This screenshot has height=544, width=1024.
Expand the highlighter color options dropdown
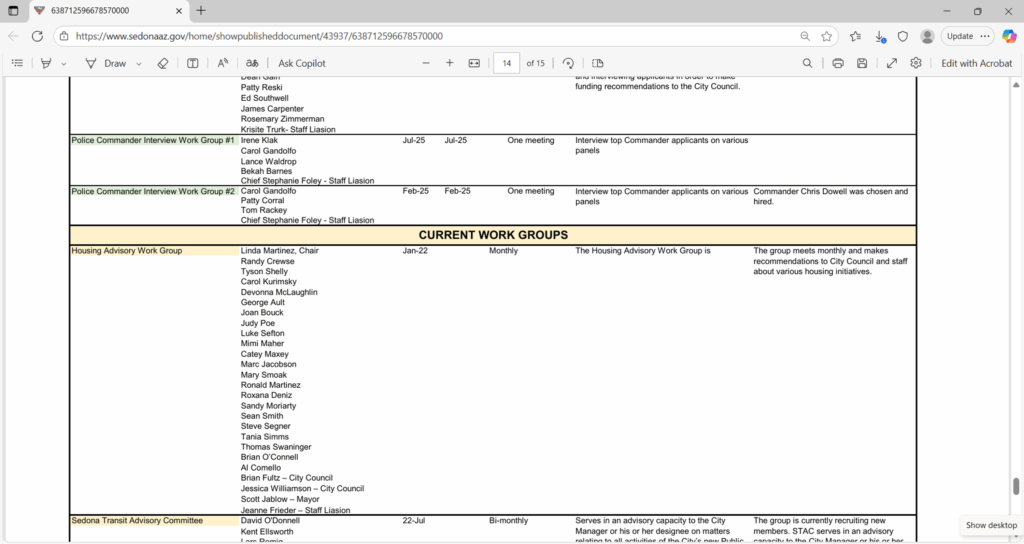[x=64, y=63]
